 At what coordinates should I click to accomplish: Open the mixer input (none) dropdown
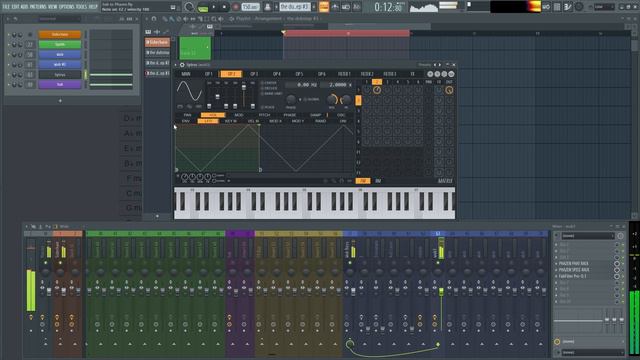tap(588, 236)
